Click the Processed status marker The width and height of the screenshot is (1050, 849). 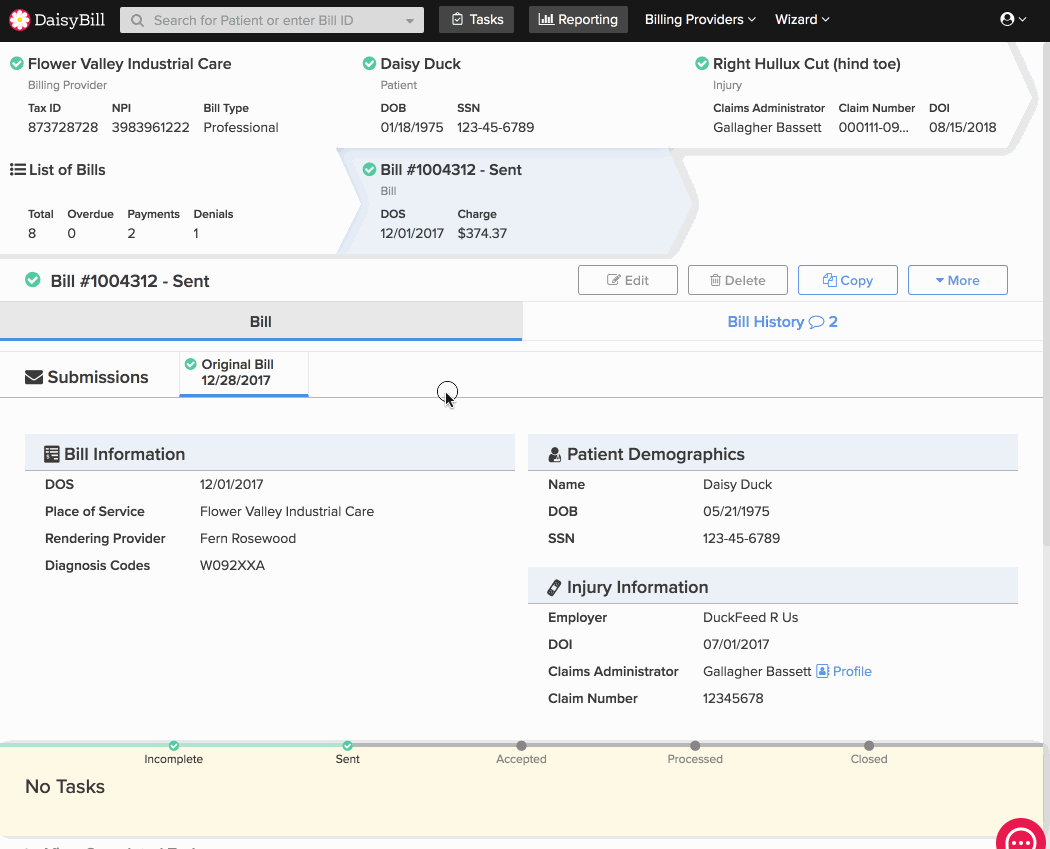pos(695,745)
